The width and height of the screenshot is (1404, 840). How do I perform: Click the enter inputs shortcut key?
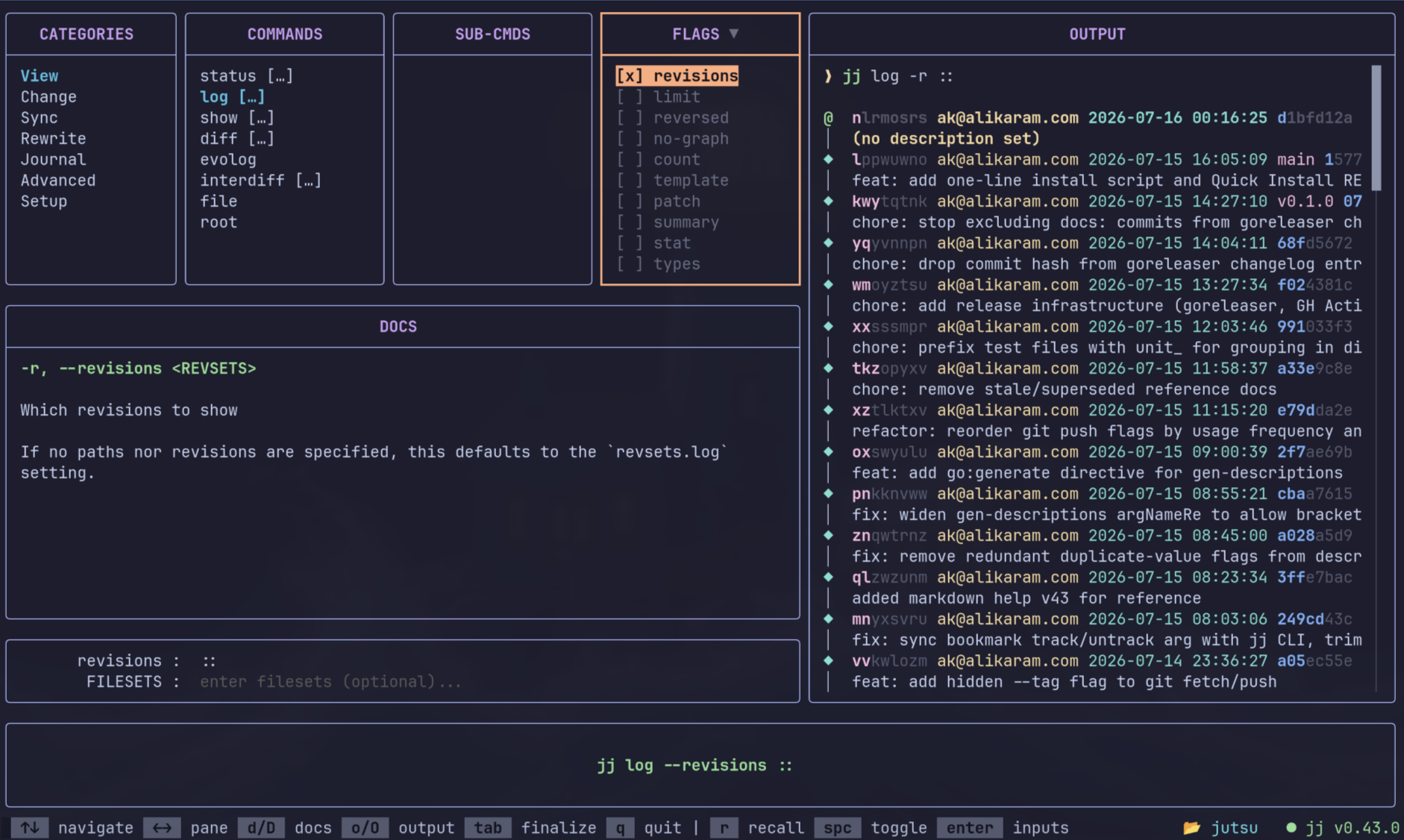tap(970, 827)
